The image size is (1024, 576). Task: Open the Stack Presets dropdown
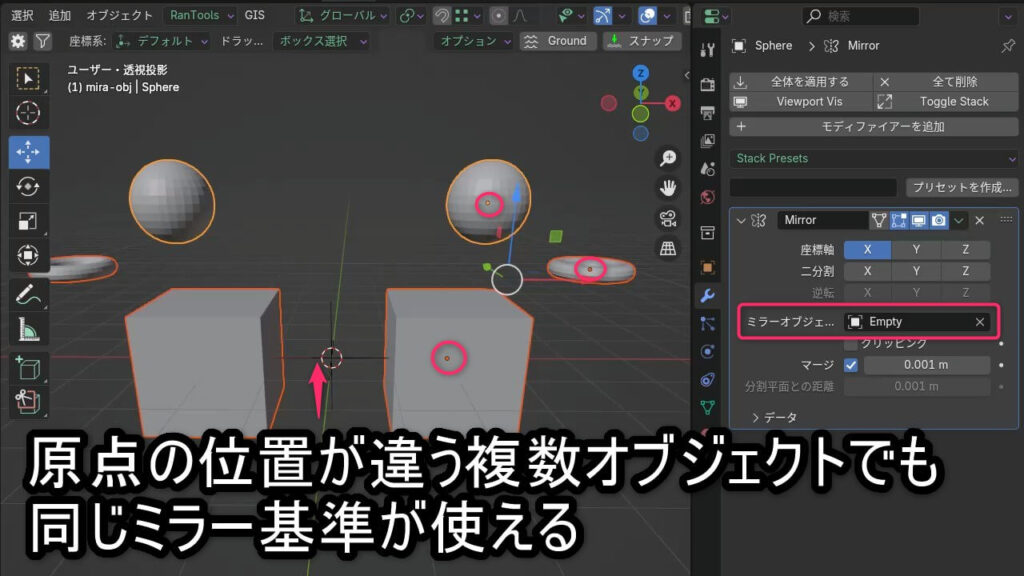point(874,158)
